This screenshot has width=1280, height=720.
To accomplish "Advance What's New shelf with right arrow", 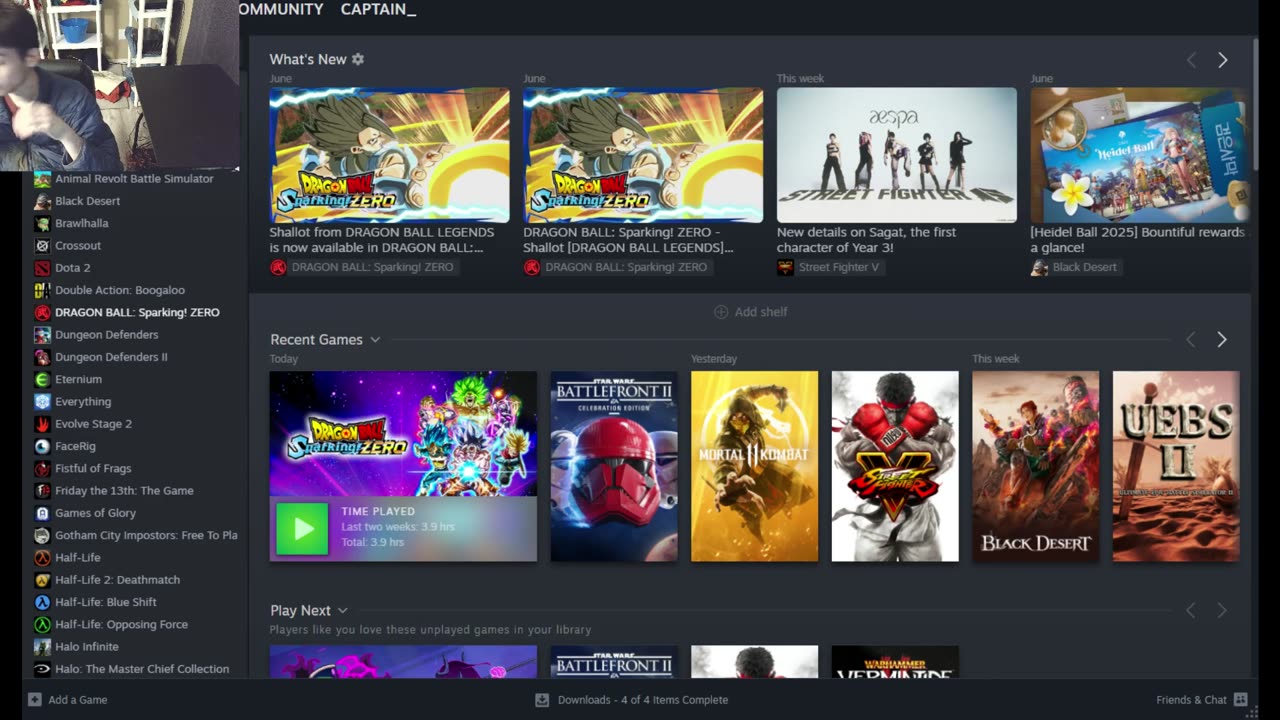I will (x=1222, y=60).
